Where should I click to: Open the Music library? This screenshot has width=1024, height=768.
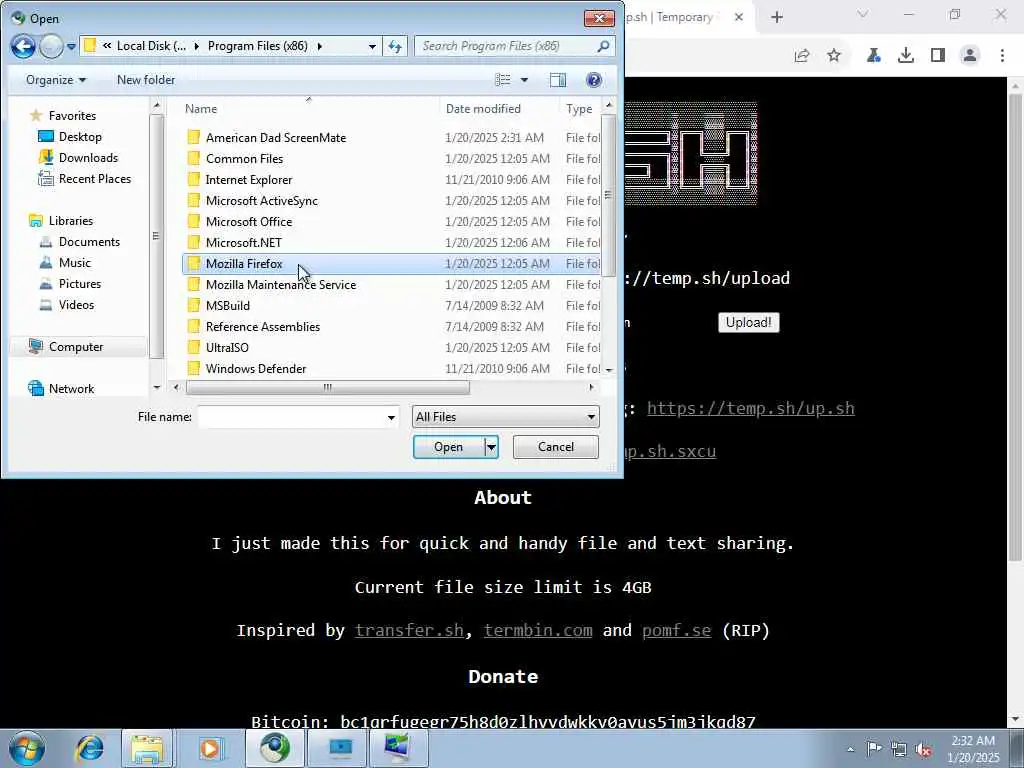click(x=65, y=263)
